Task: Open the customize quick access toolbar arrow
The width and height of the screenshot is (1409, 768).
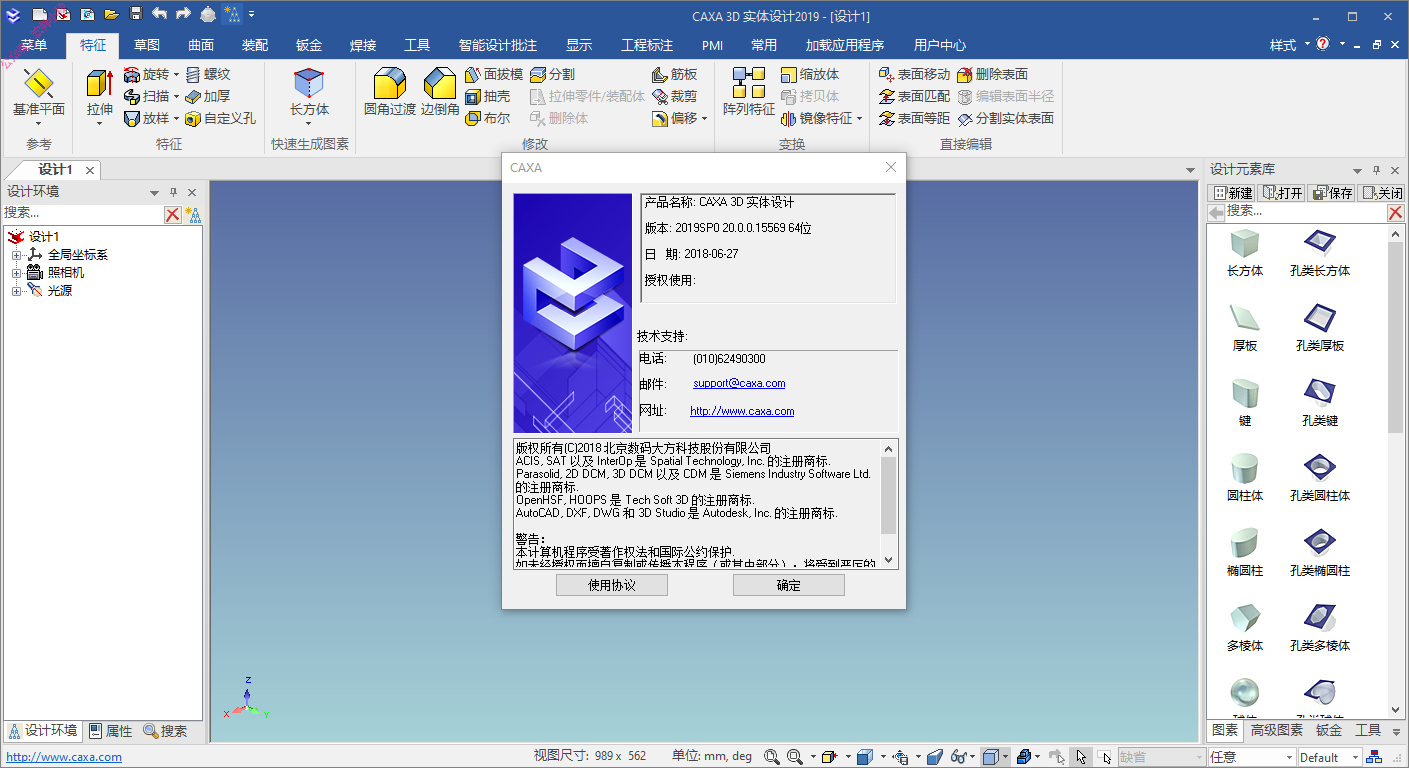Action: tap(252, 14)
